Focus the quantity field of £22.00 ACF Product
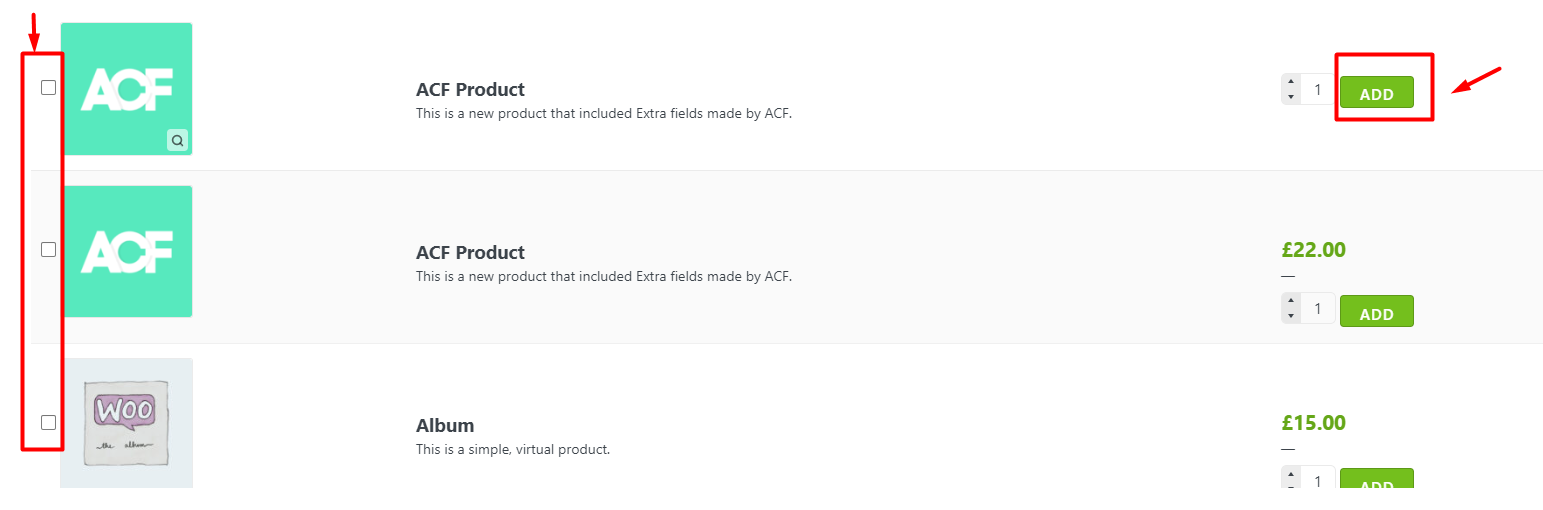1543x510 pixels. (x=1317, y=309)
